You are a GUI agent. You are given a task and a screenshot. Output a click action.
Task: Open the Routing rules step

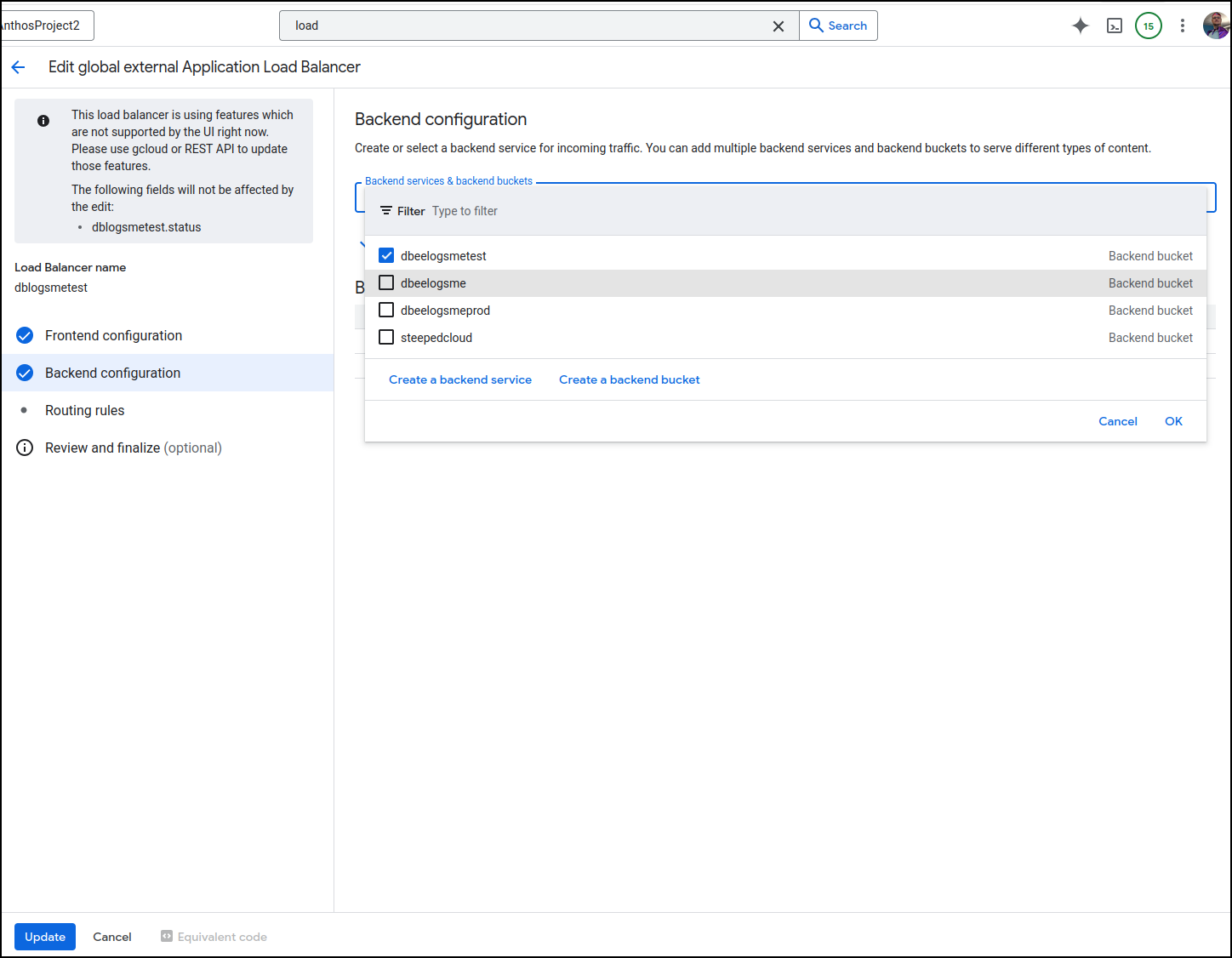(84, 410)
